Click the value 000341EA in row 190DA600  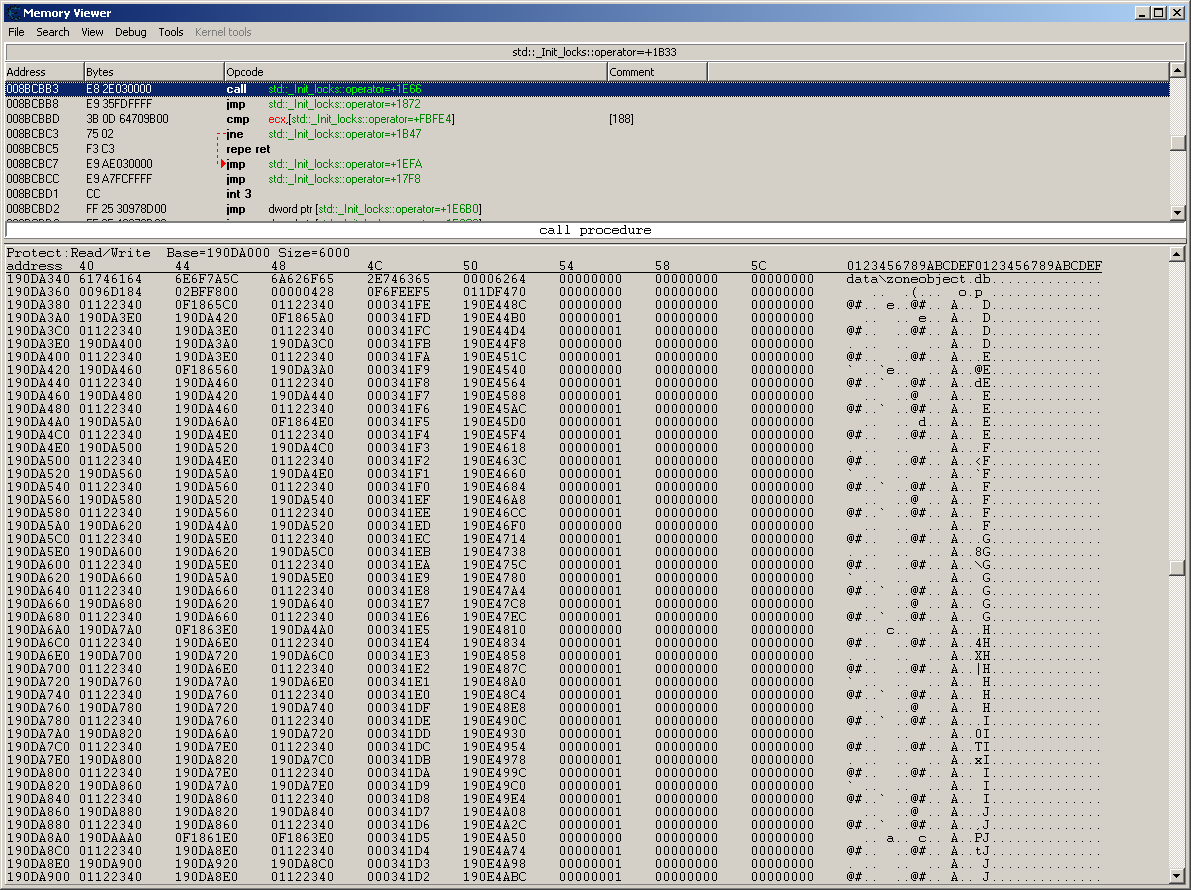click(x=399, y=564)
